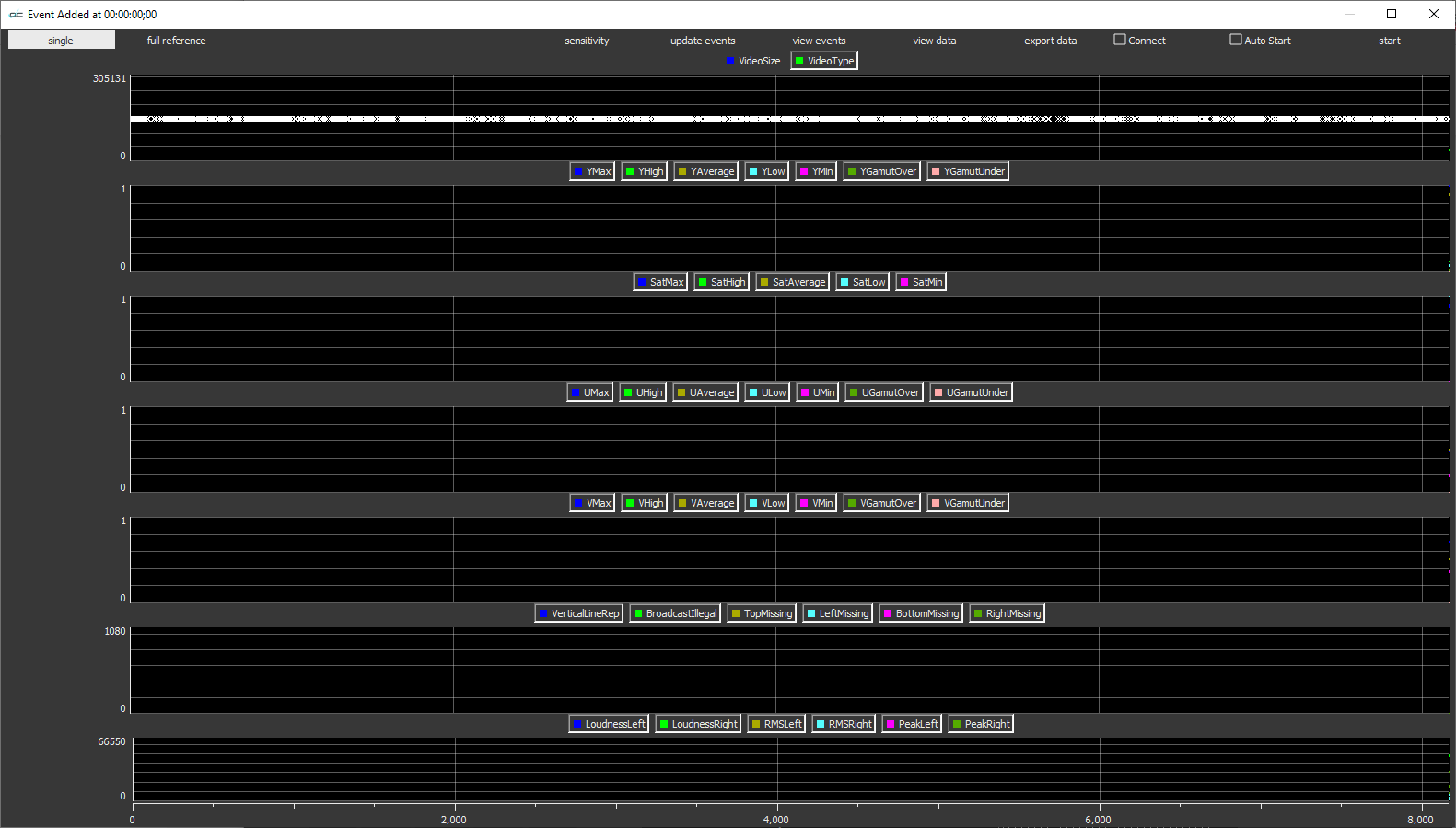
Task: Select the UMax legend entry
Action: coord(590,392)
